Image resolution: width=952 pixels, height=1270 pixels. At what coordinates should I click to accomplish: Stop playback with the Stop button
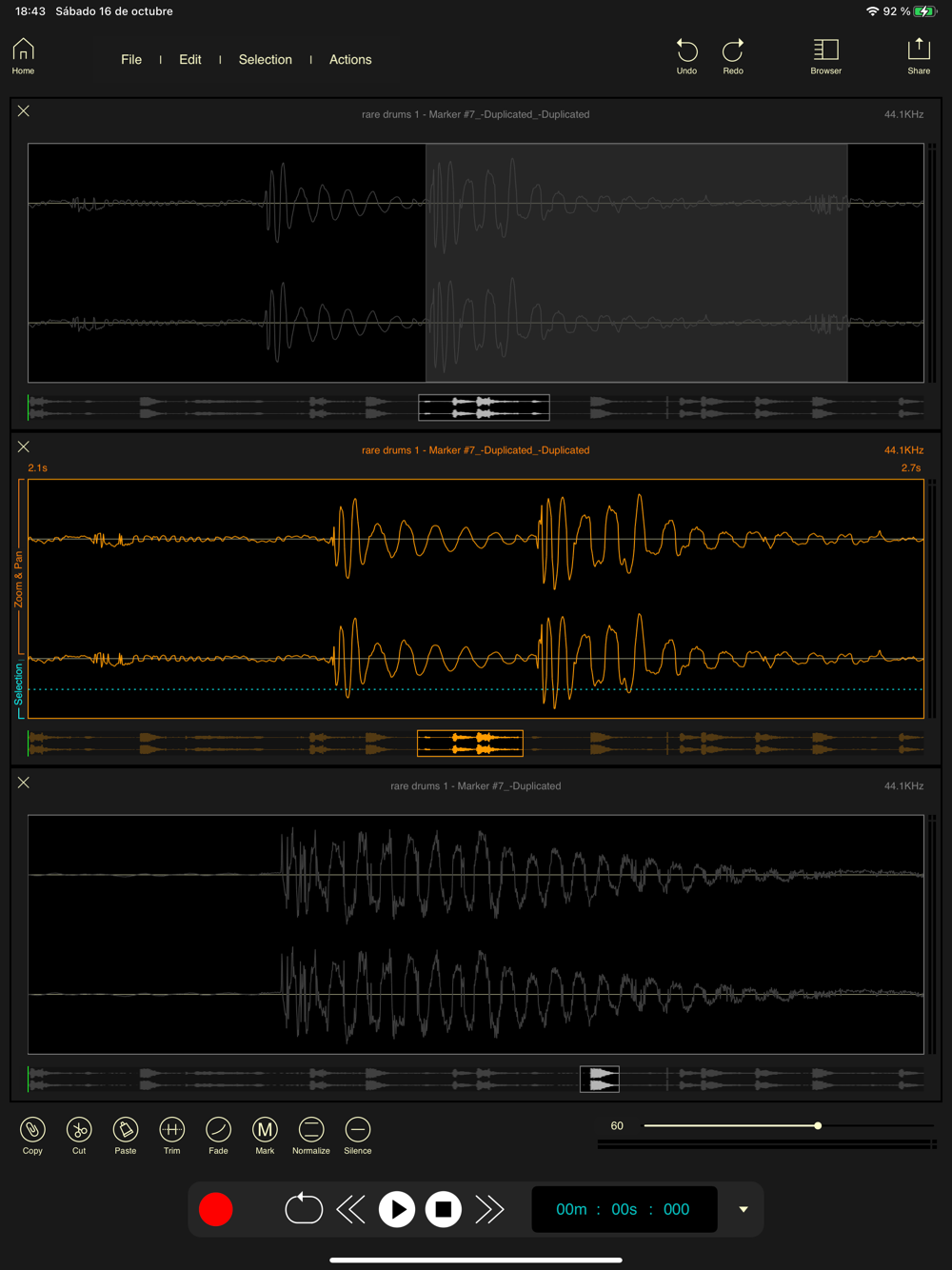(x=443, y=1209)
